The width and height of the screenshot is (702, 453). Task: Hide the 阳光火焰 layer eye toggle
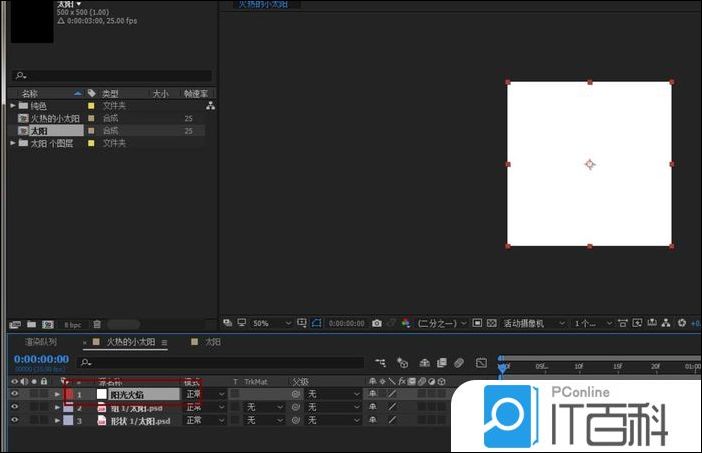click(x=14, y=394)
